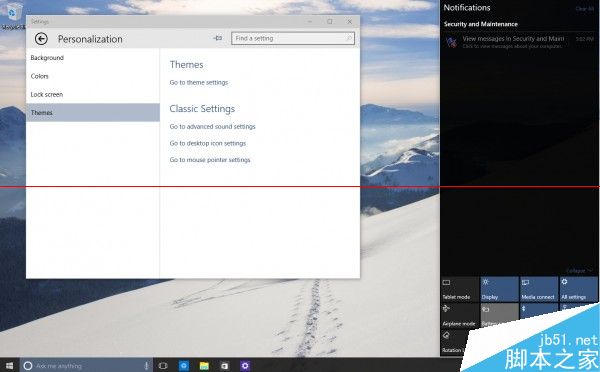Focus the Find a setting search box
This screenshot has height=372, width=600.
pyautogui.click(x=293, y=38)
